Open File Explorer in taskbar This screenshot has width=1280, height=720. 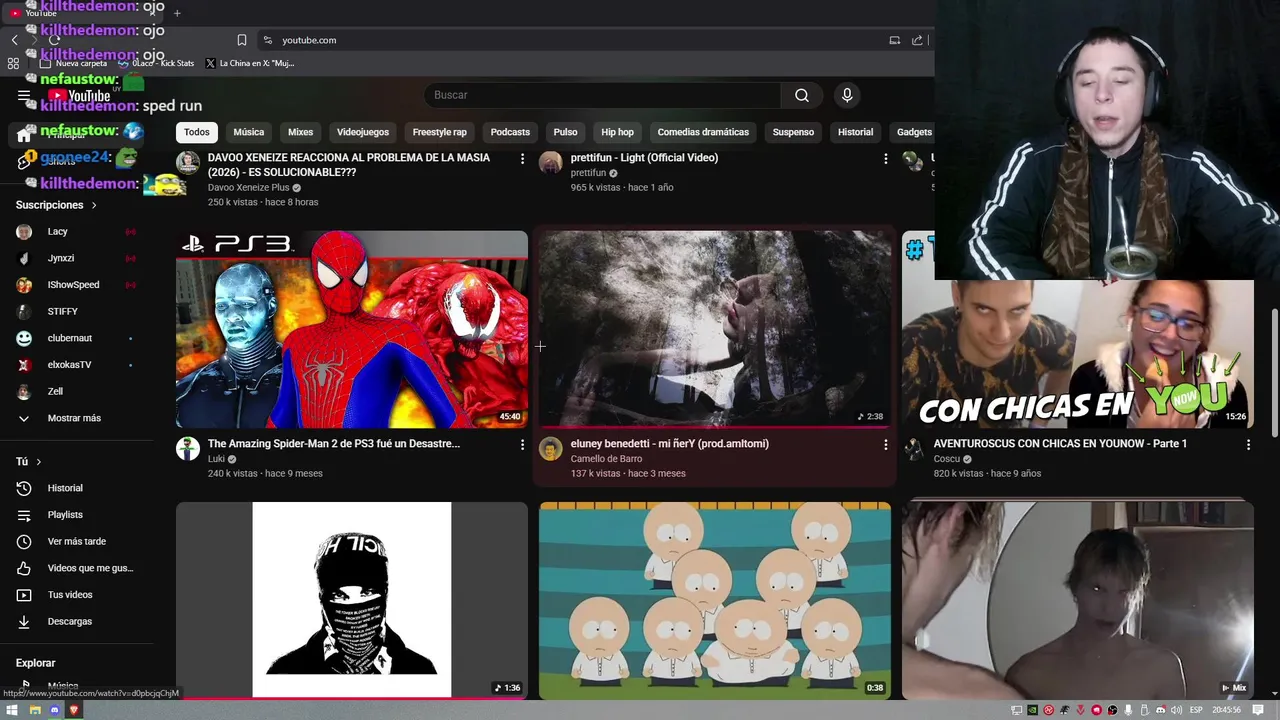point(34,710)
